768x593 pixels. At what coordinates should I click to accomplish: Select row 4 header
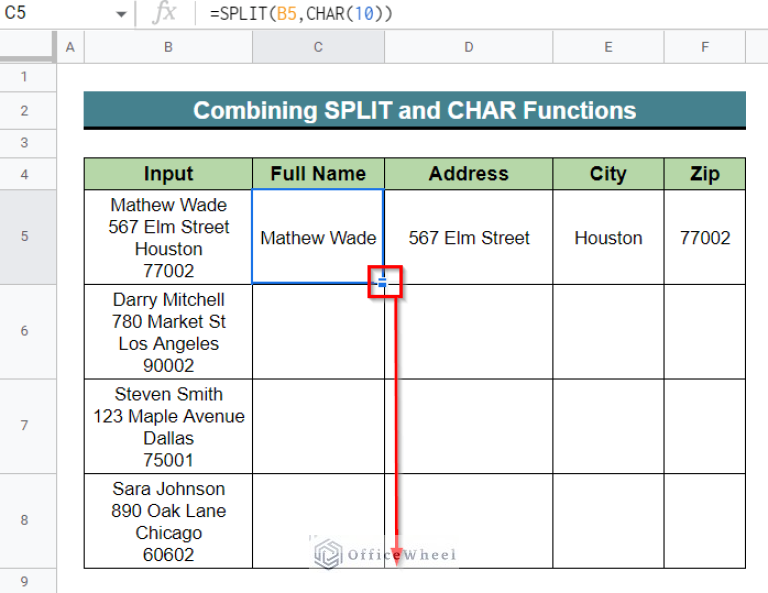[x=27, y=174]
